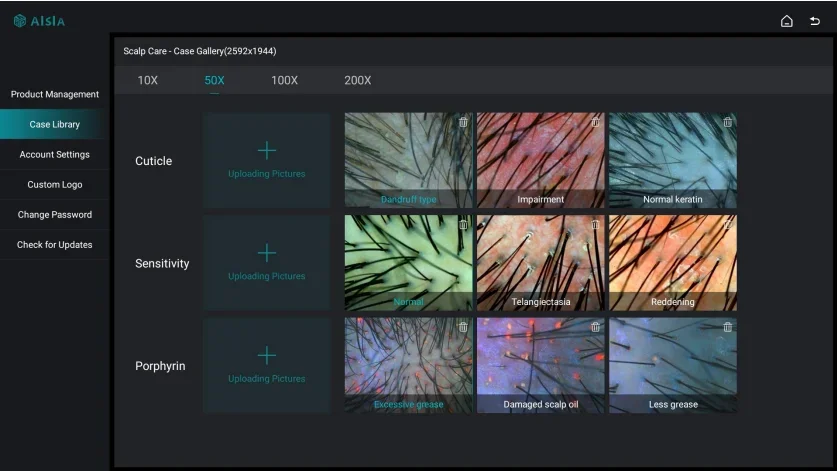This screenshot has height=471, width=837.
Task: Click the home icon in top bar
Action: pos(786,21)
